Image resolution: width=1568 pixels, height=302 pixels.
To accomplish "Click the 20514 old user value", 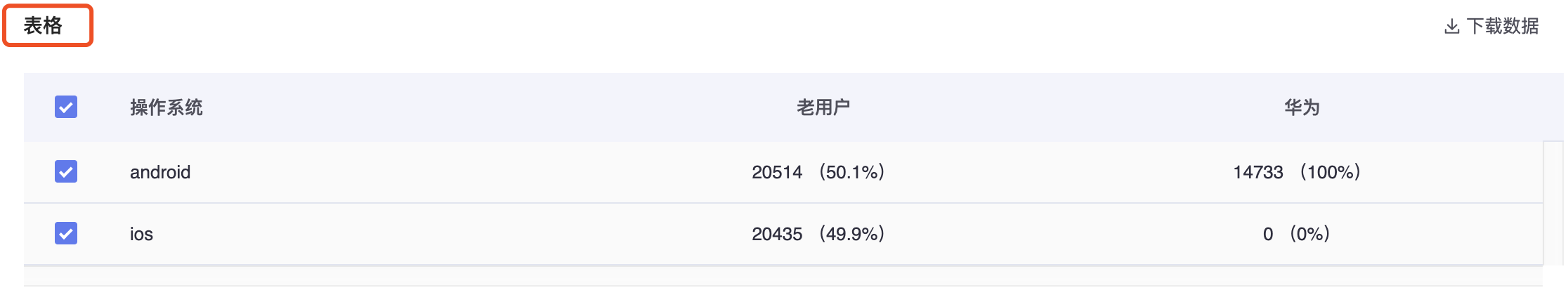I will pos(777,172).
